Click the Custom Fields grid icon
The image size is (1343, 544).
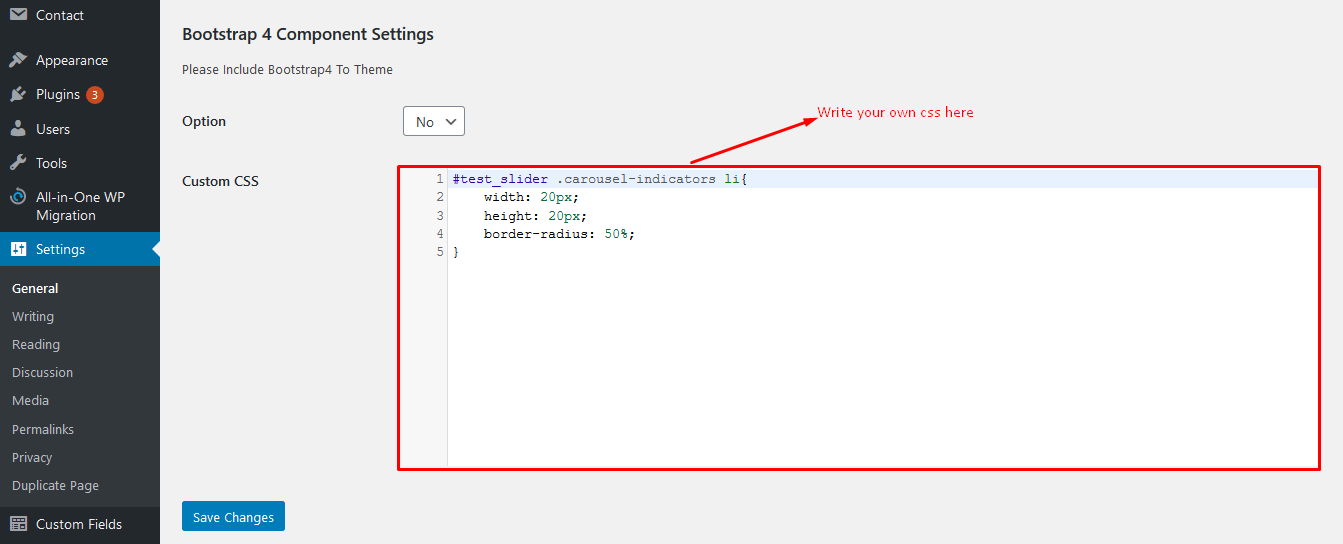point(18,524)
